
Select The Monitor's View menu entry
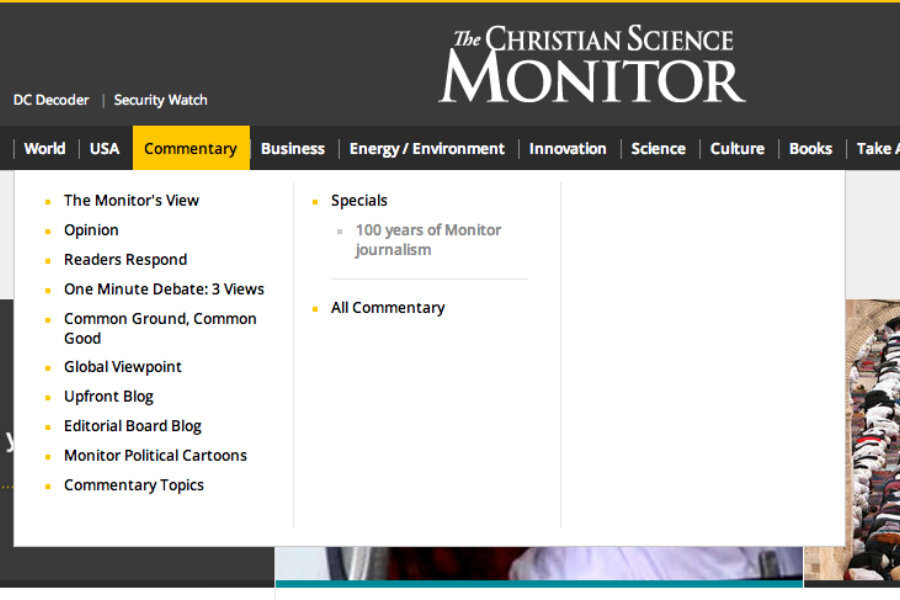131,200
